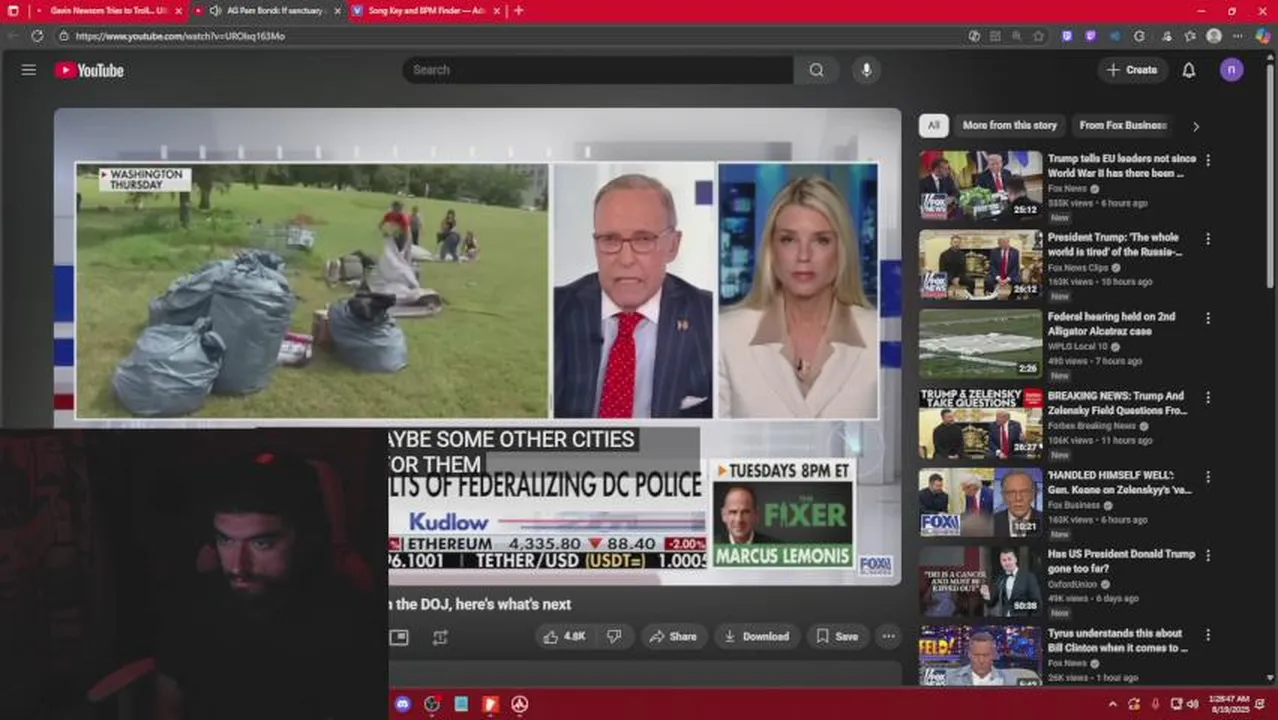Open a new browser tab
Image resolution: width=1278 pixels, height=720 pixels.
click(518, 11)
